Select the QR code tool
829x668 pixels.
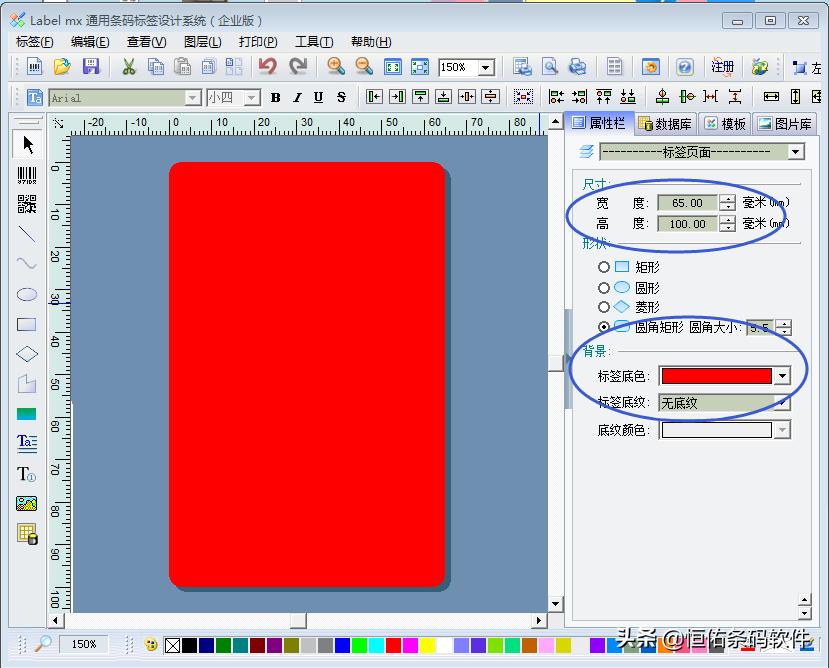click(x=27, y=205)
